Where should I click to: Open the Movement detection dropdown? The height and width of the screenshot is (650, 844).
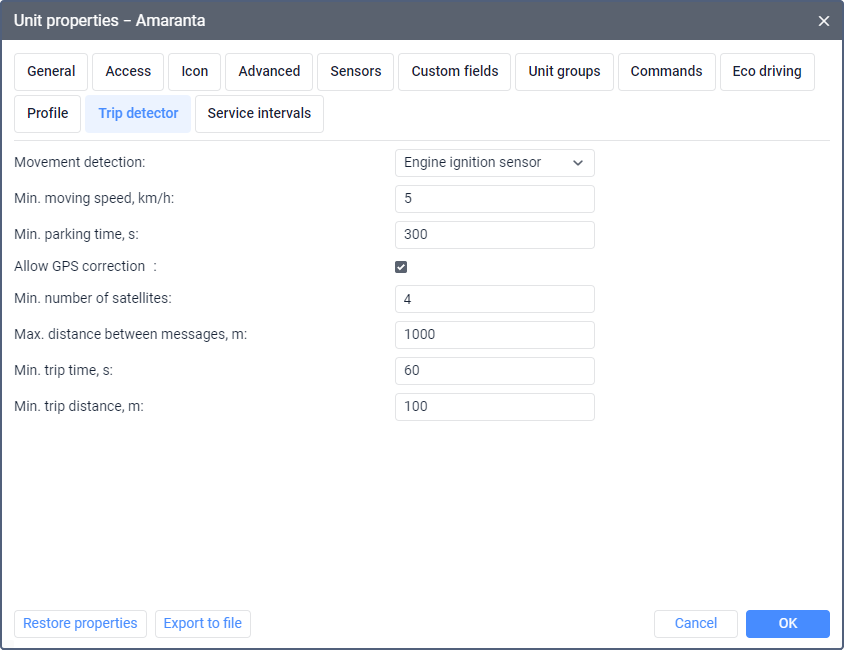pyautogui.click(x=494, y=163)
